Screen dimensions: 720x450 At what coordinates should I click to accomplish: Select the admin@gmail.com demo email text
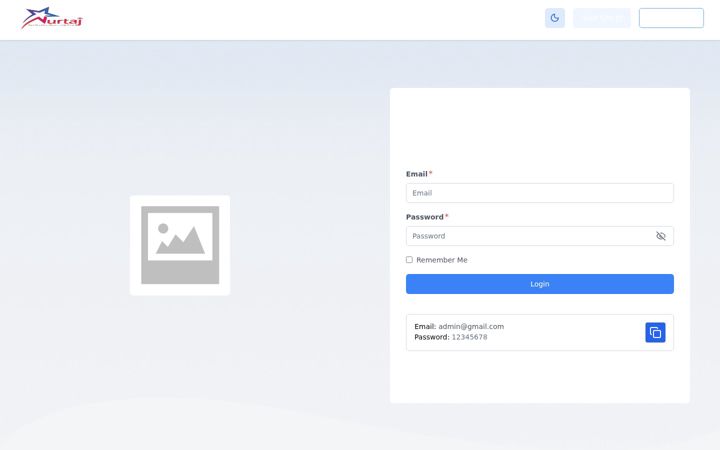(471, 326)
